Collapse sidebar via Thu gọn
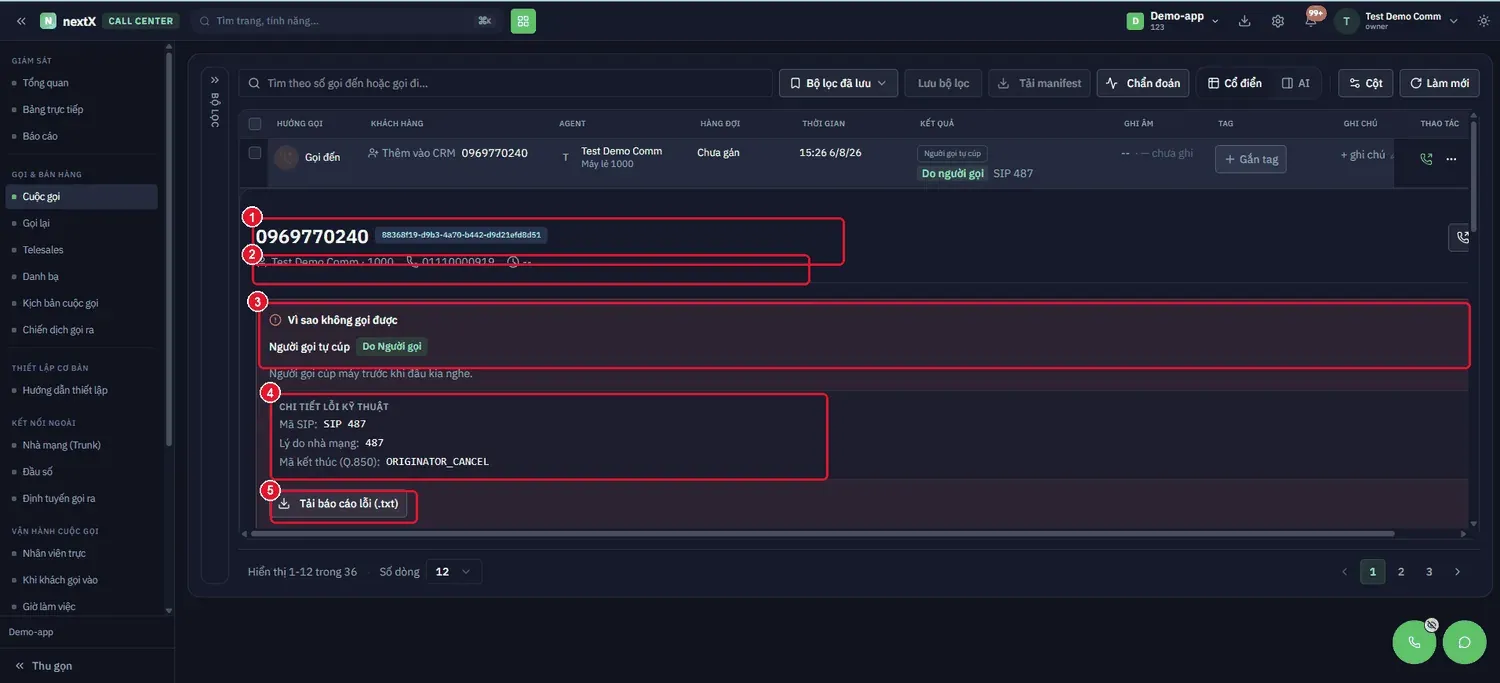1500x683 pixels. tap(42, 666)
